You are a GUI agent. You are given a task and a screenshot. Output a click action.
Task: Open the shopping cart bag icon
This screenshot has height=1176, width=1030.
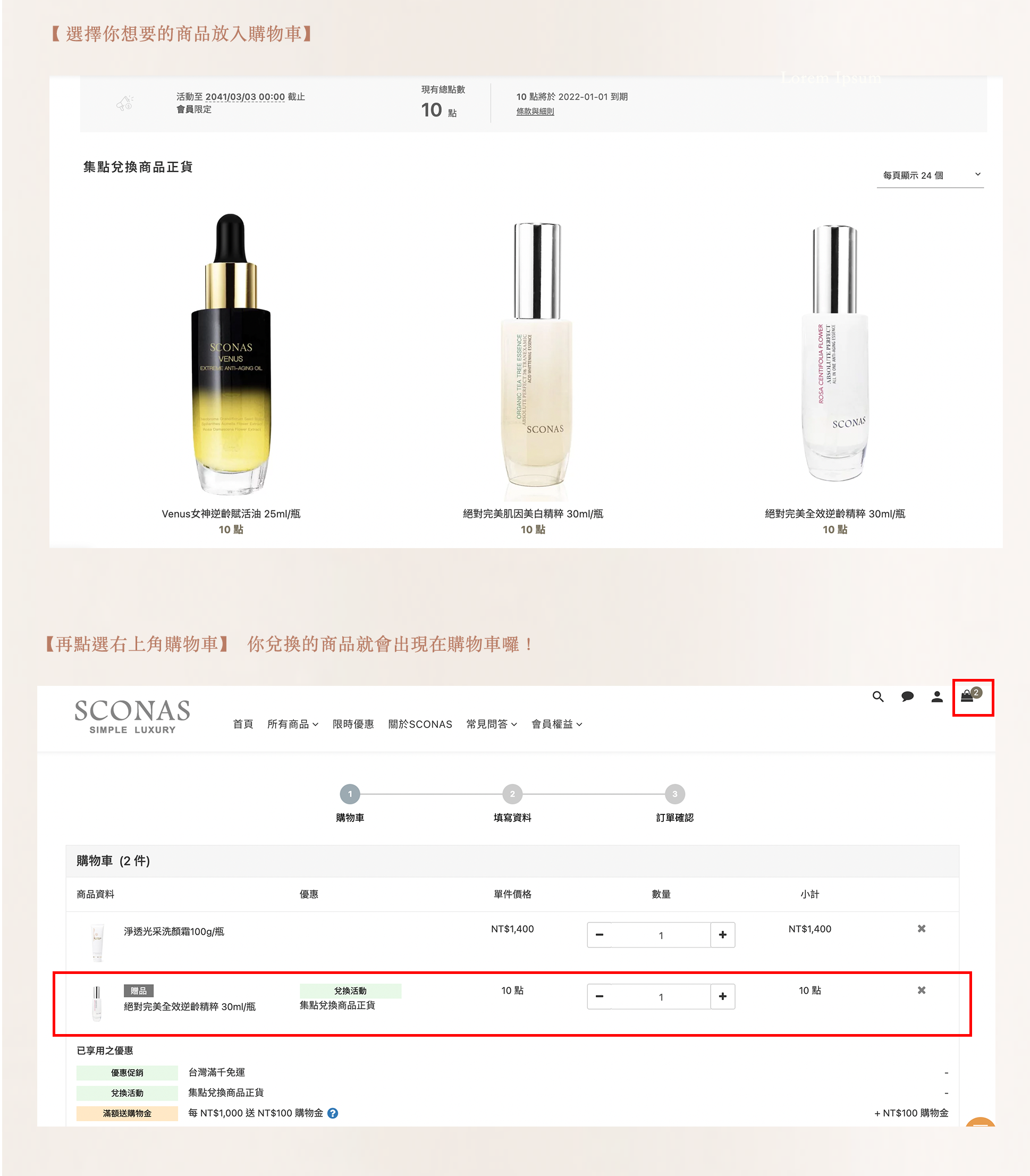point(972,695)
